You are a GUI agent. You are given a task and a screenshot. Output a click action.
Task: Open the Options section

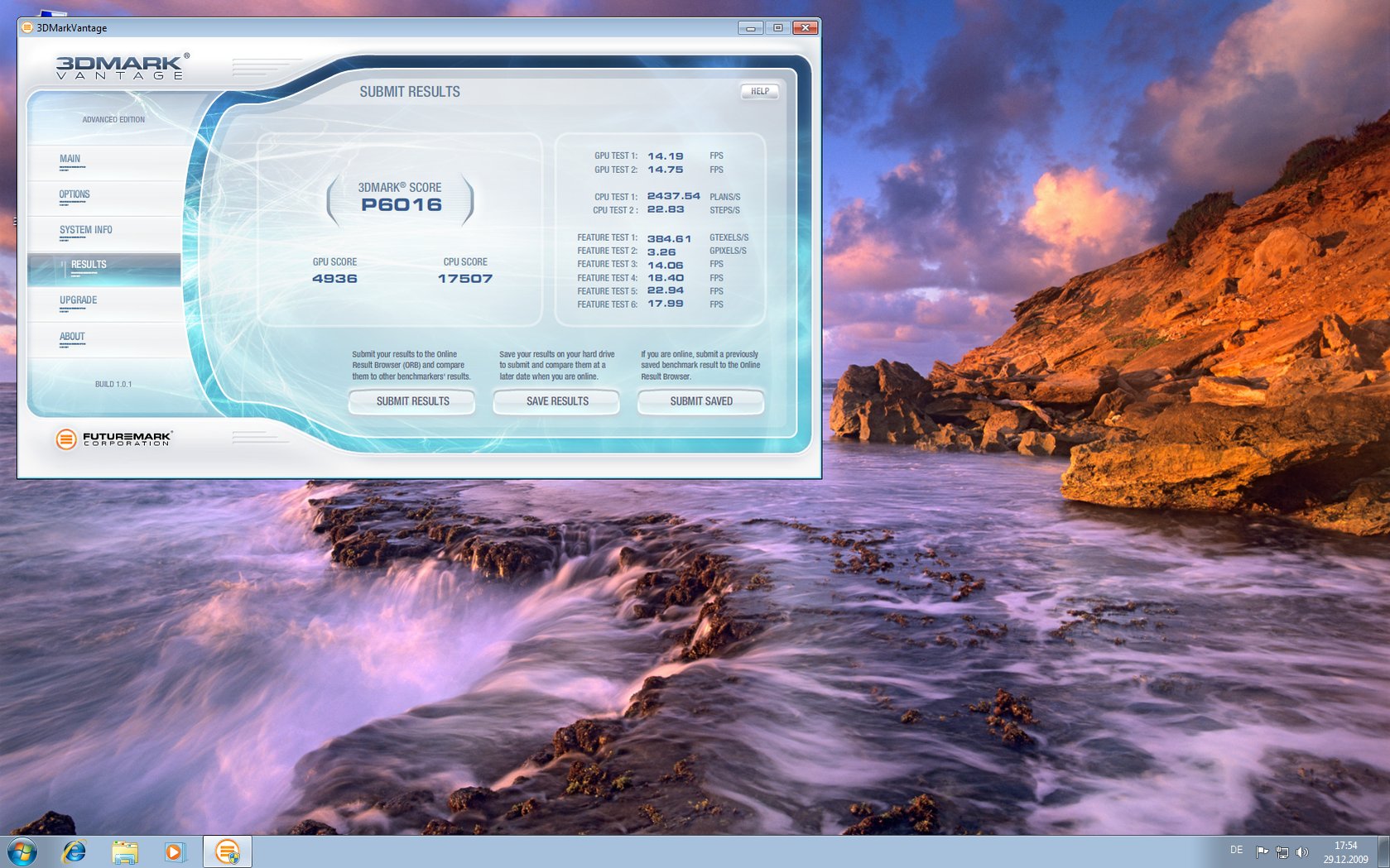tap(75, 194)
